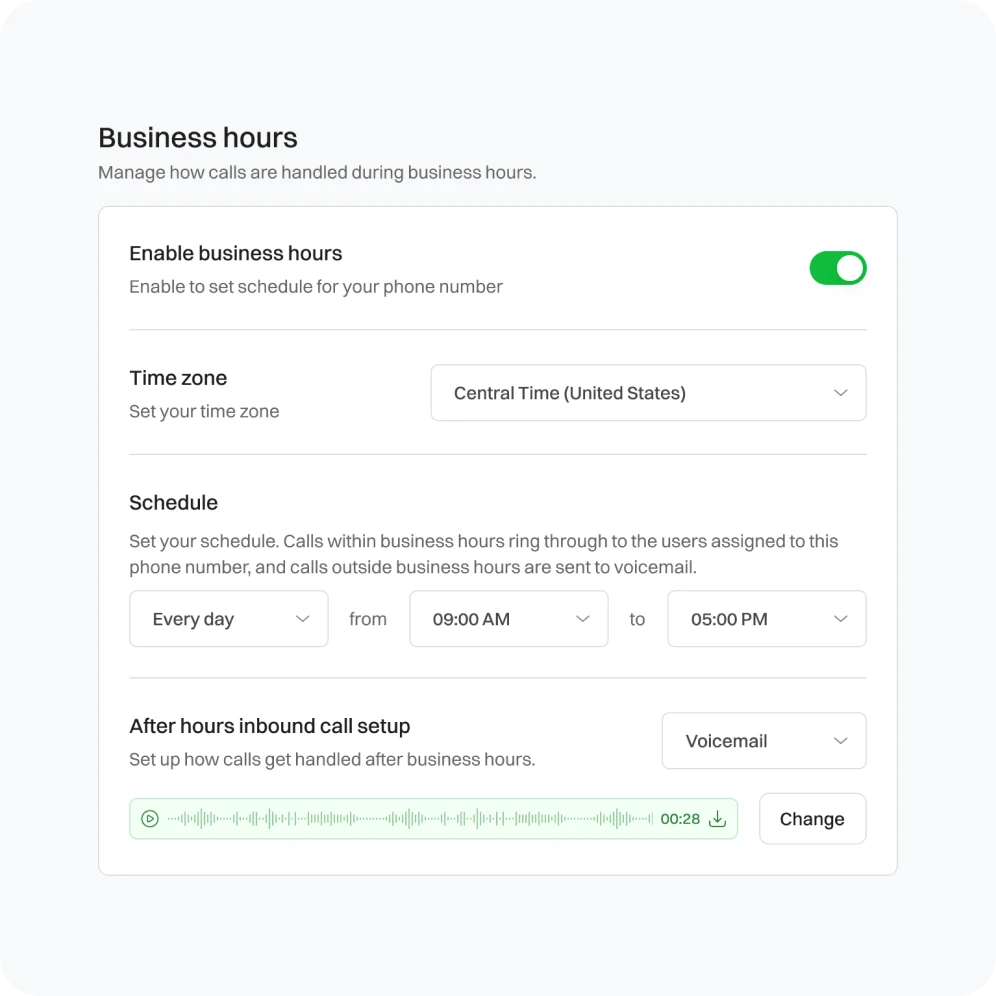This screenshot has height=996, width=996.
Task: Click the Change button
Action: 812,819
